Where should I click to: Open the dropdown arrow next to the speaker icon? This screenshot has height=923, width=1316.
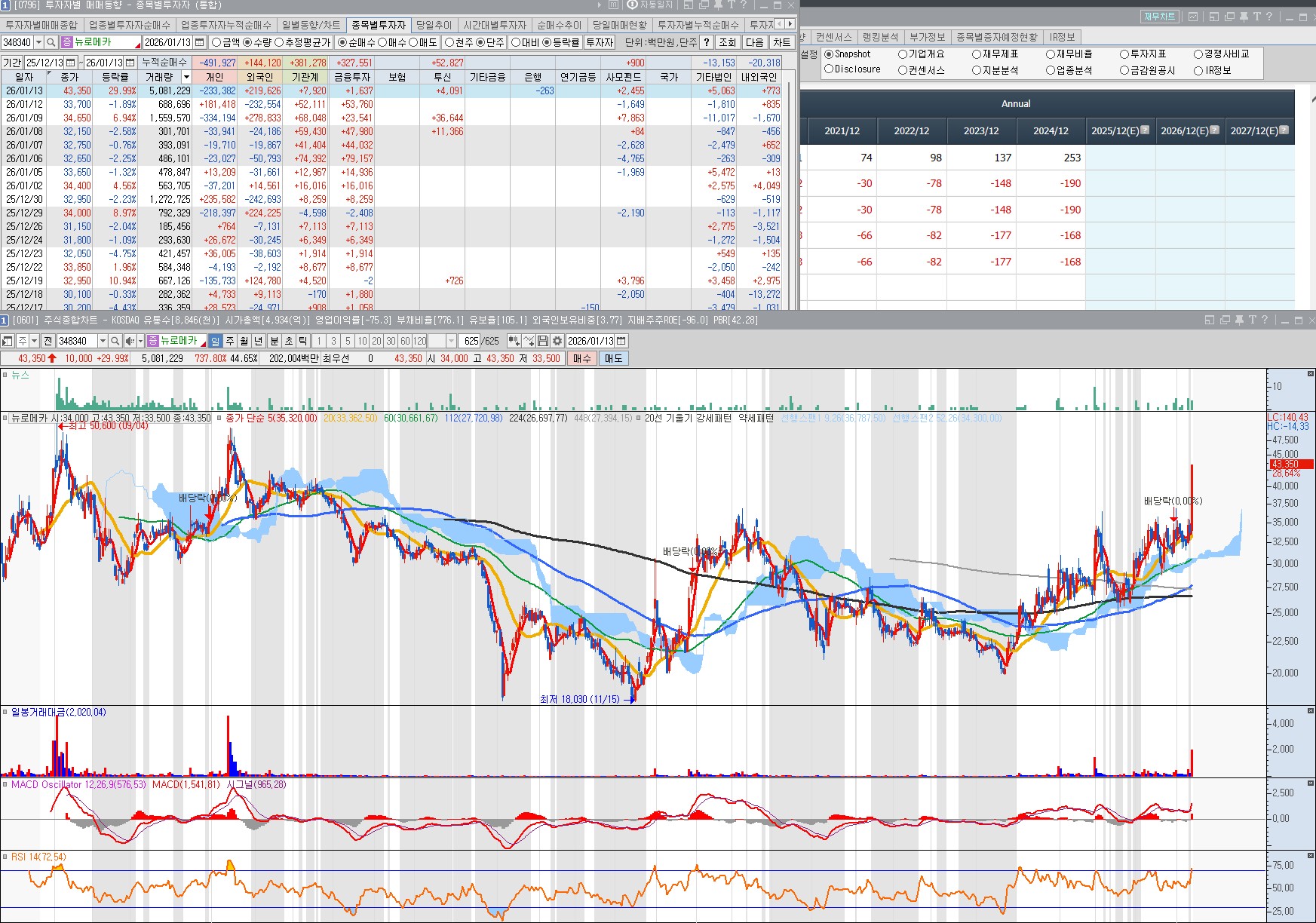[140, 341]
